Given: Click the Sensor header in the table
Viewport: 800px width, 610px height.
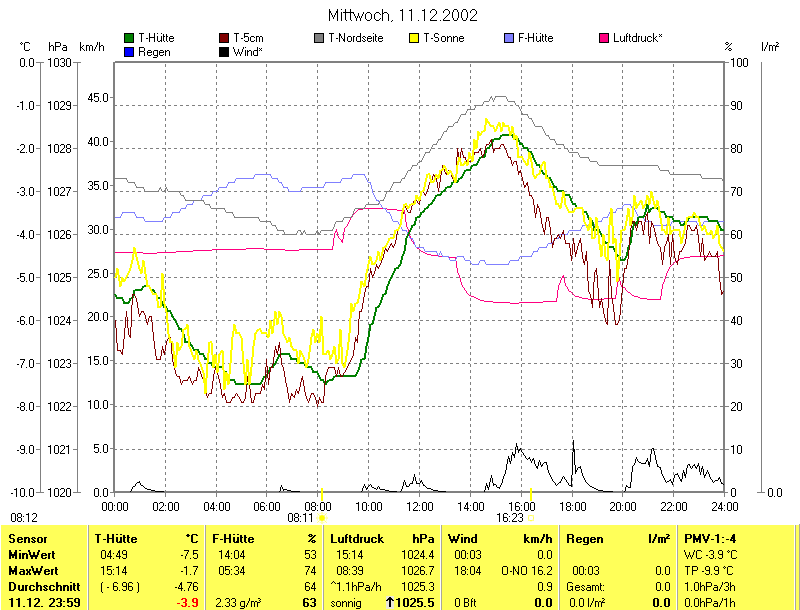Looking at the screenshot, I should coord(28,539).
